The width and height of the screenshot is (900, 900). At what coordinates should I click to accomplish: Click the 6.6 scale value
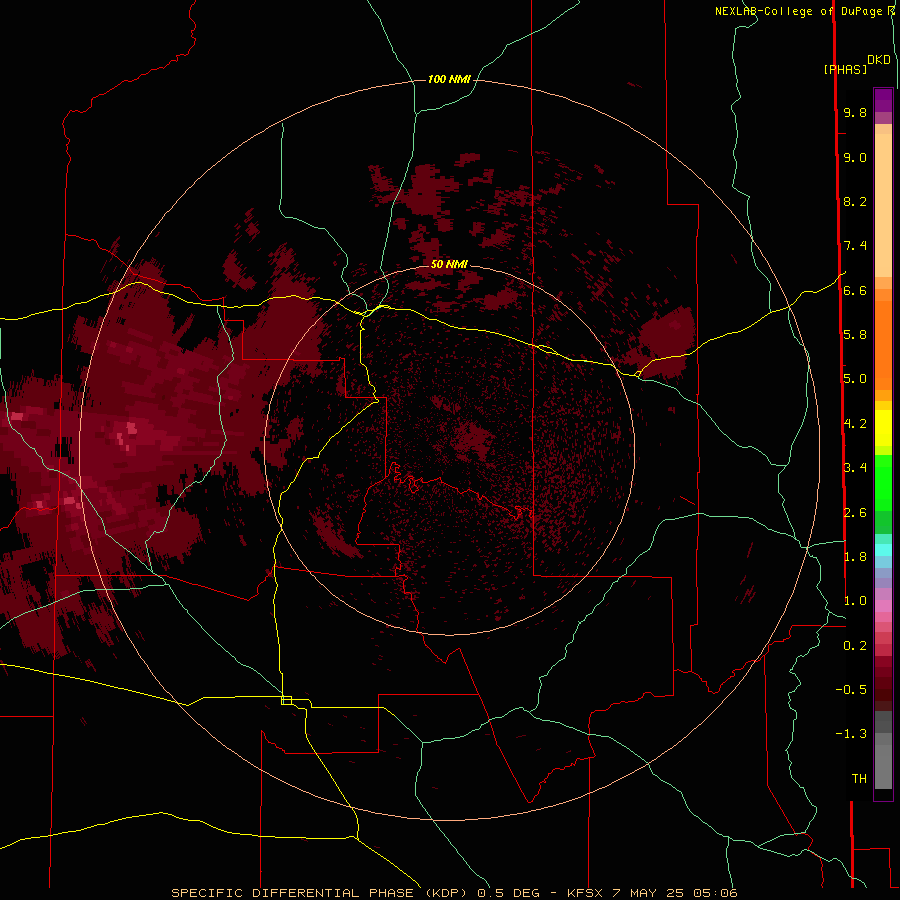[855, 291]
